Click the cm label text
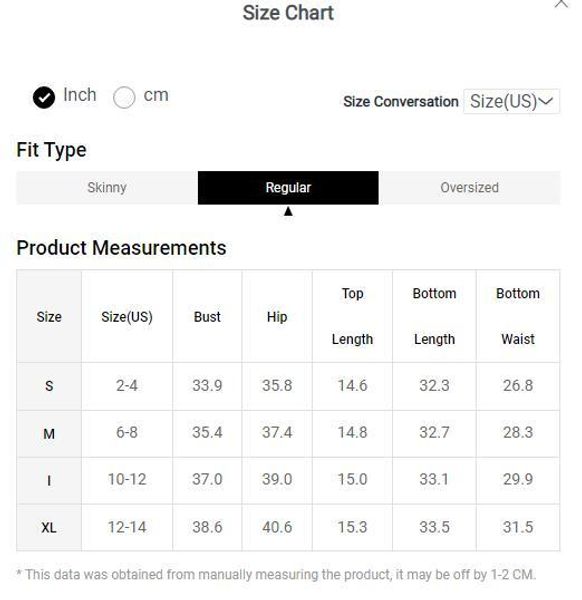Viewport: 582px width, 600px height. click(156, 95)
